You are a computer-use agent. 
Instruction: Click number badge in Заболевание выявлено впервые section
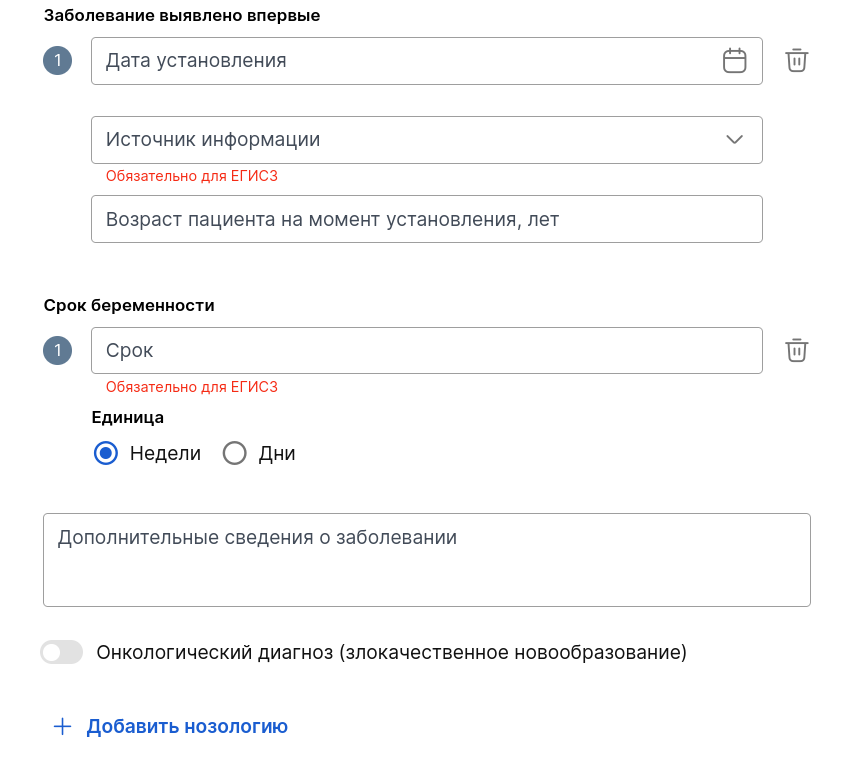(58, 60)
